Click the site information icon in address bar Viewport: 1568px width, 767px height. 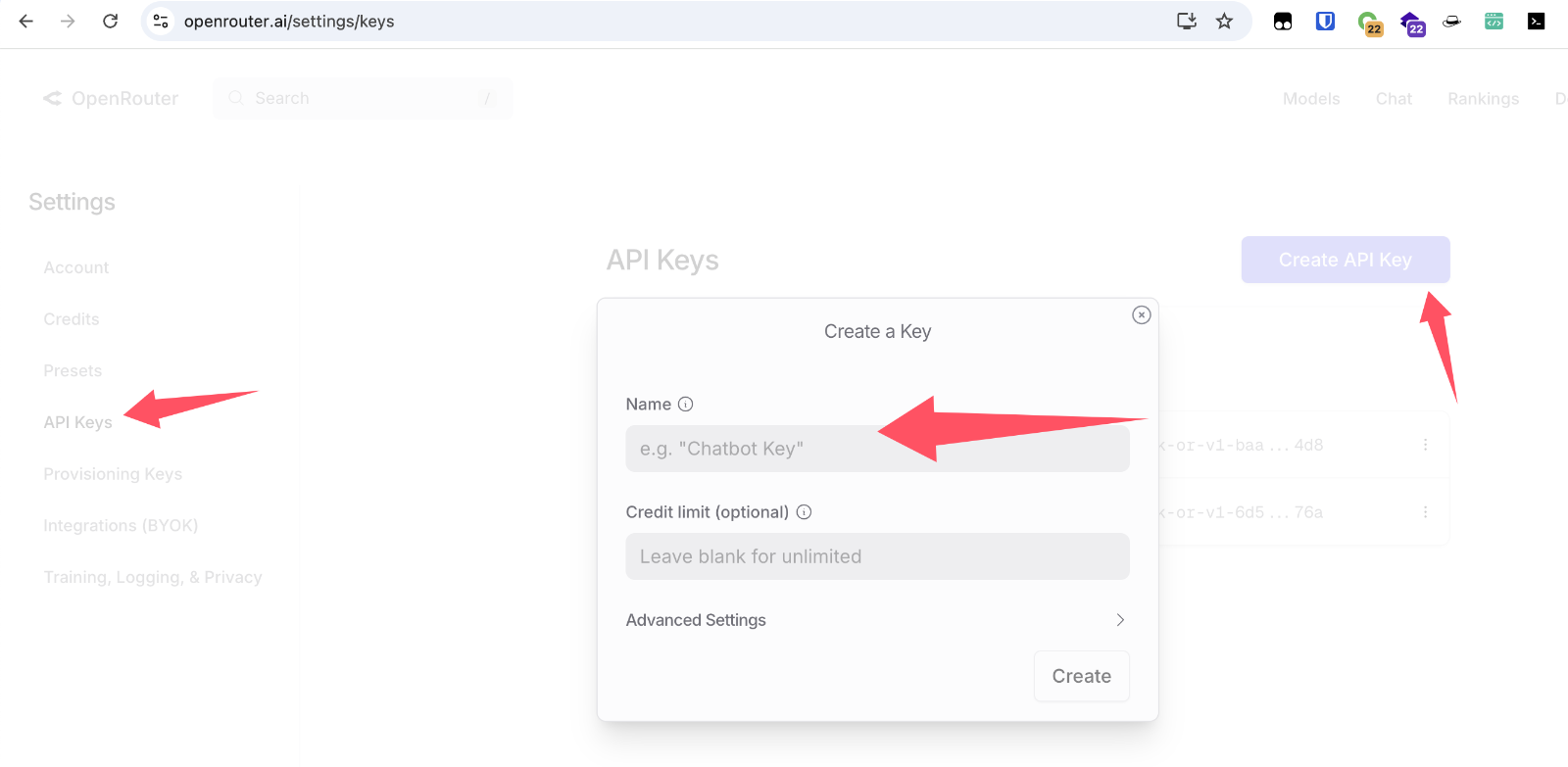click(161, 22)
